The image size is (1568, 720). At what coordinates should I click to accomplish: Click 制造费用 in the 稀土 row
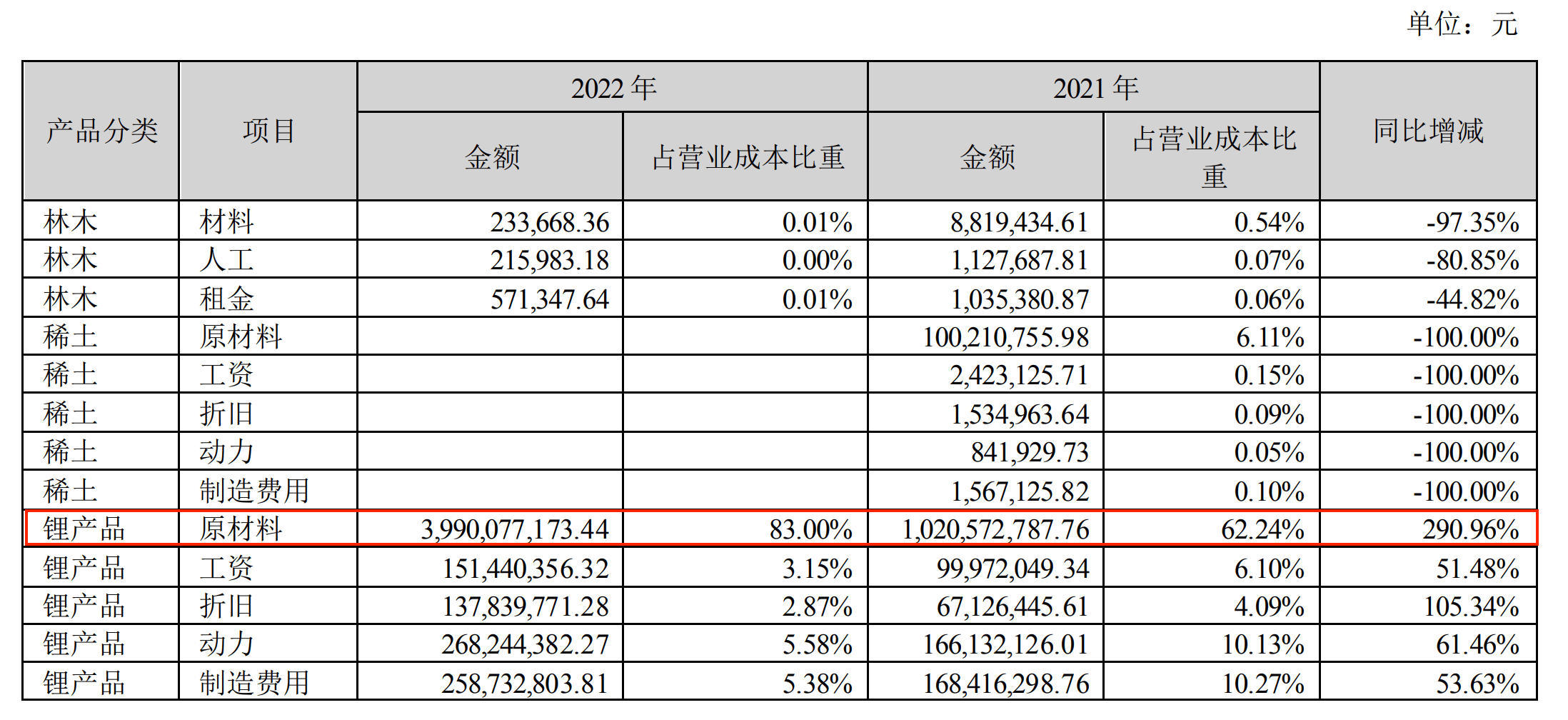click(254, 491)
